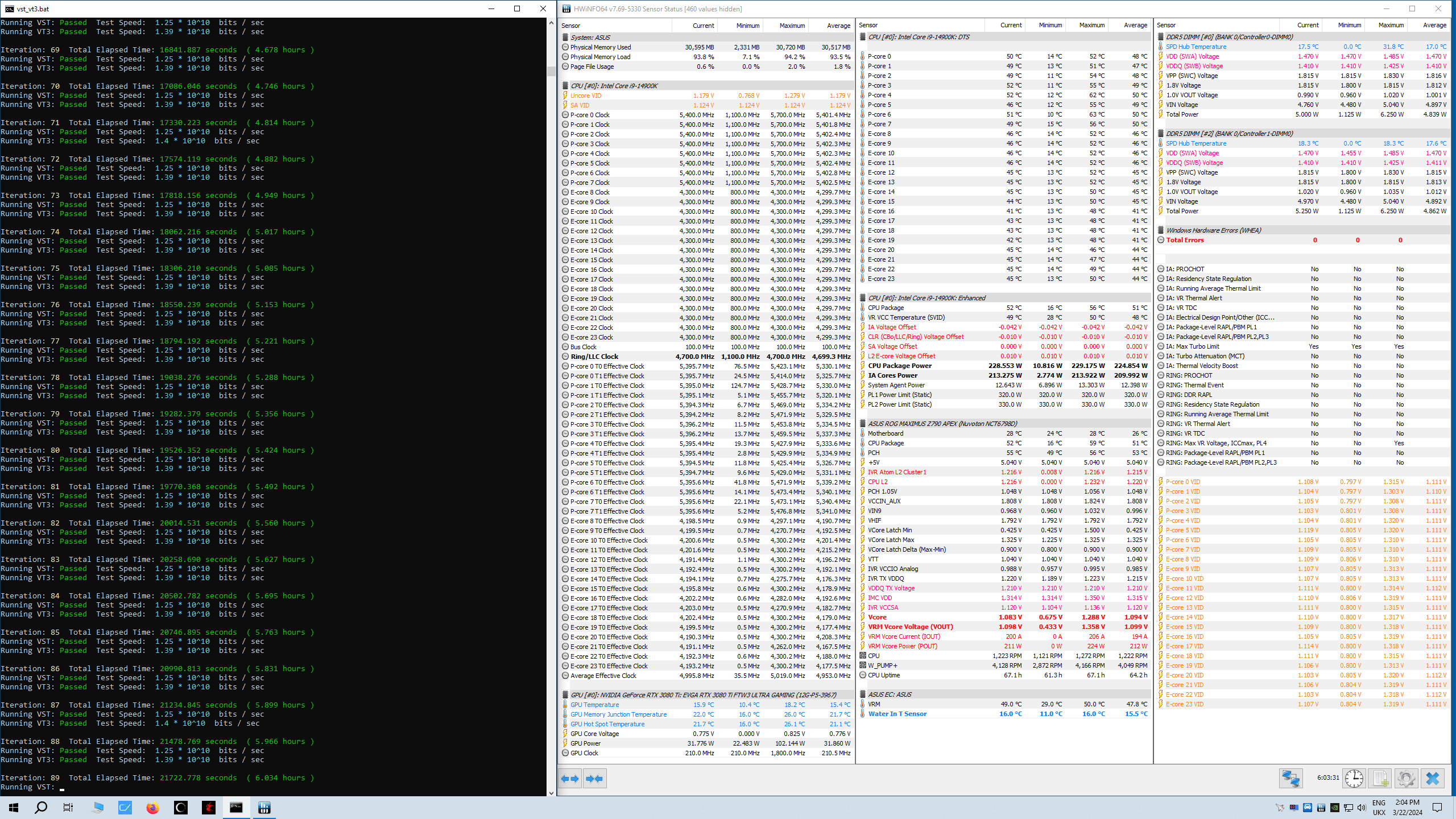Open Firefox from the taskbar

tap(152, 808)
